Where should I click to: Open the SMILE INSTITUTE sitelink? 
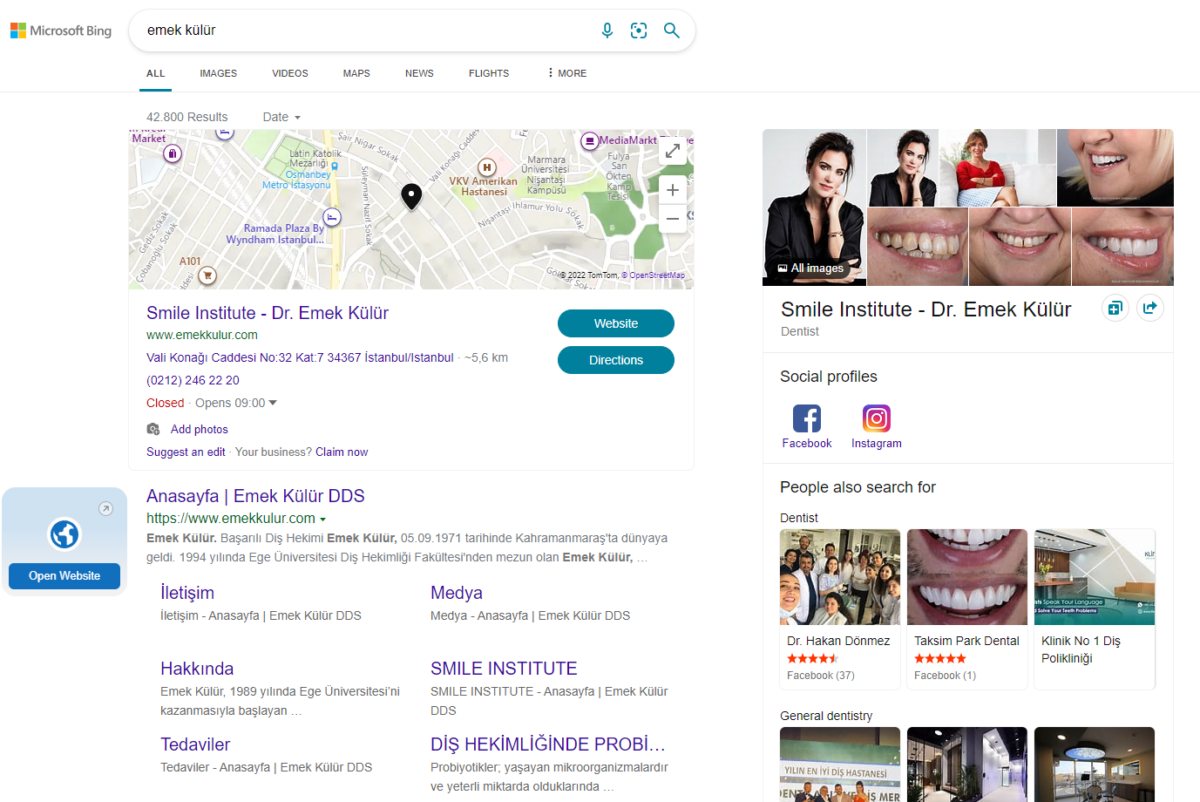pos(504,669)
